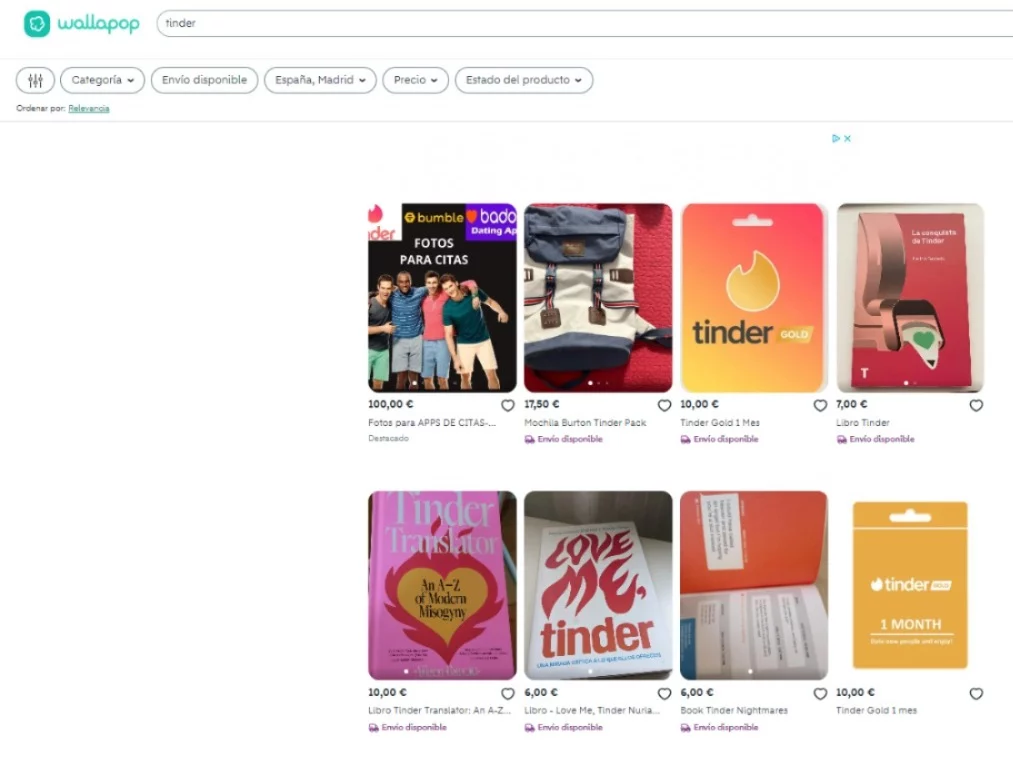Click the search field containing tinder
Screen dimensions: 1013x768
coord(580,23)
